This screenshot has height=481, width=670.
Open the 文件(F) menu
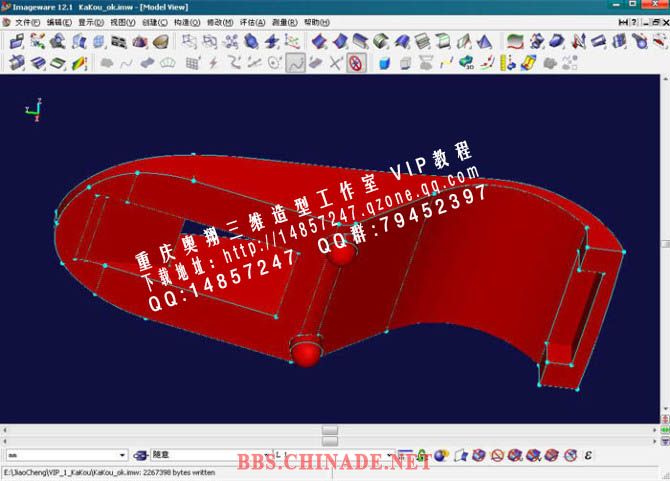[27, 22]
